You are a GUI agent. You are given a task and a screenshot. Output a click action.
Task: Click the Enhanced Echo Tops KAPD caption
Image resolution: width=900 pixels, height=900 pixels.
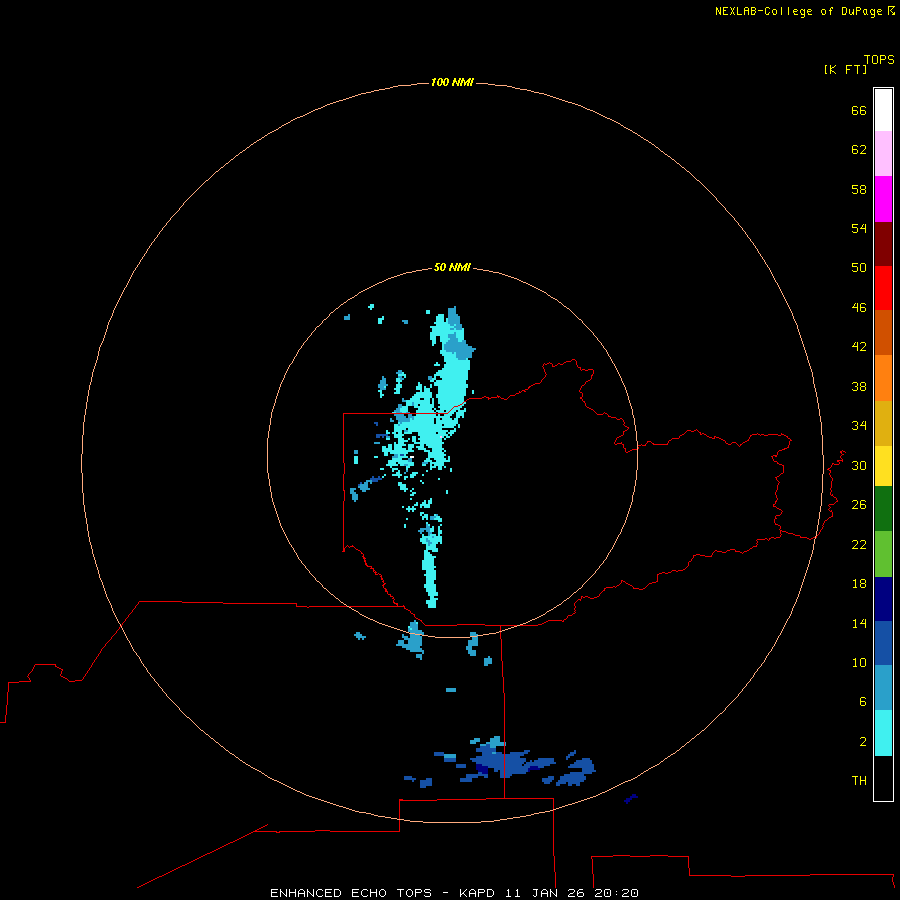(x=454, y=893)
